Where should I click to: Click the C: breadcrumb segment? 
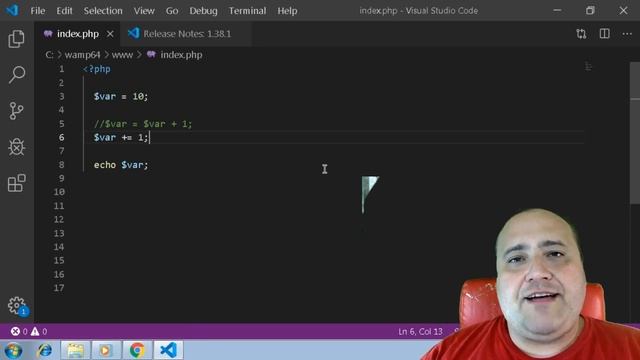(x=49, y=55)
